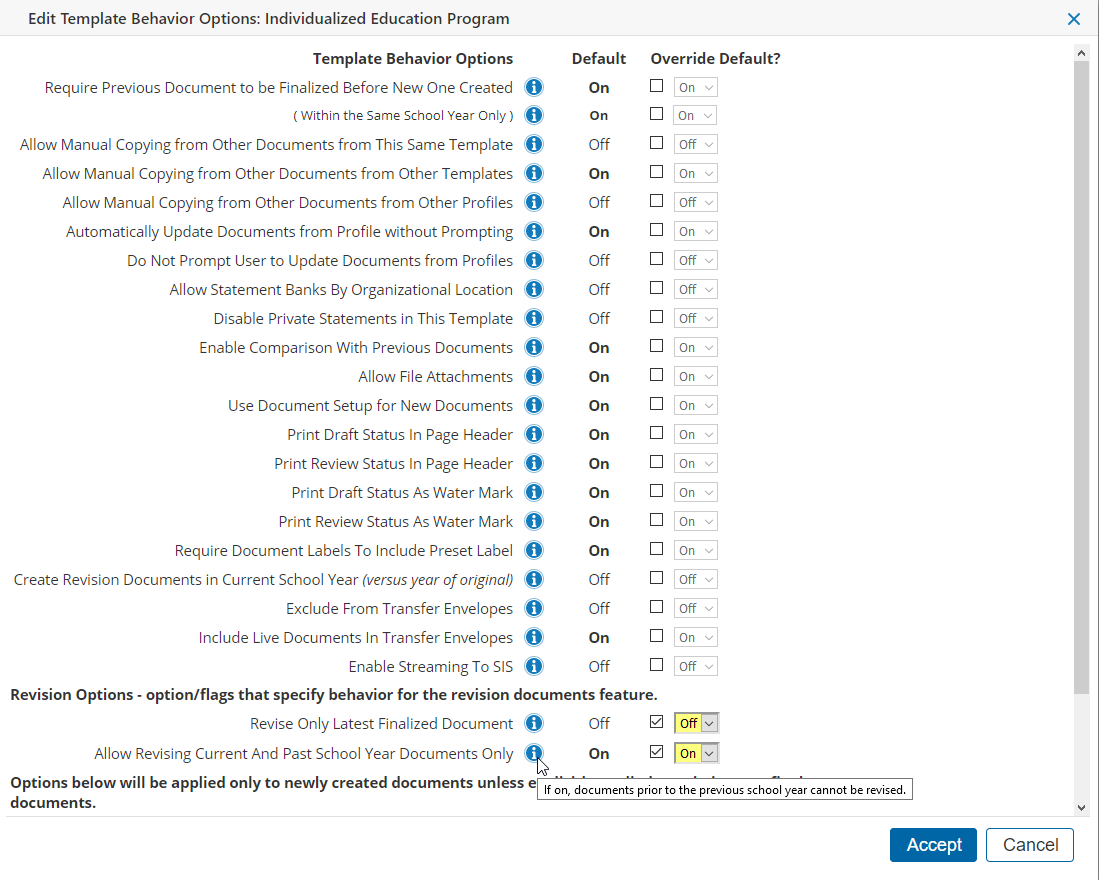View info for Exclude From Transfer Envelopes
This screenshot has height=880, width=1099.
click(533, 608)
